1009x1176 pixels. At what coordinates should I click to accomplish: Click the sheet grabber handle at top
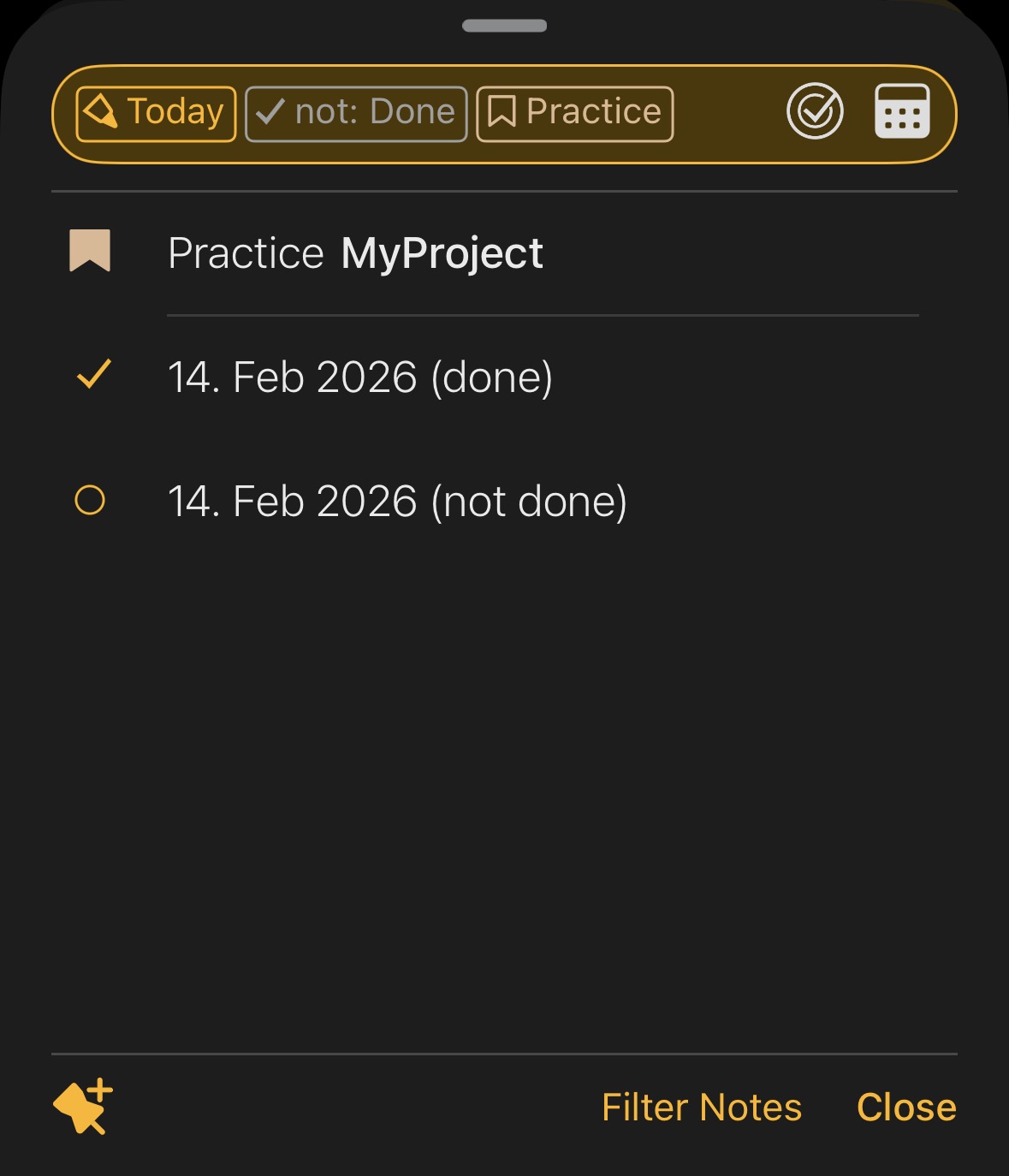(504, 26)
